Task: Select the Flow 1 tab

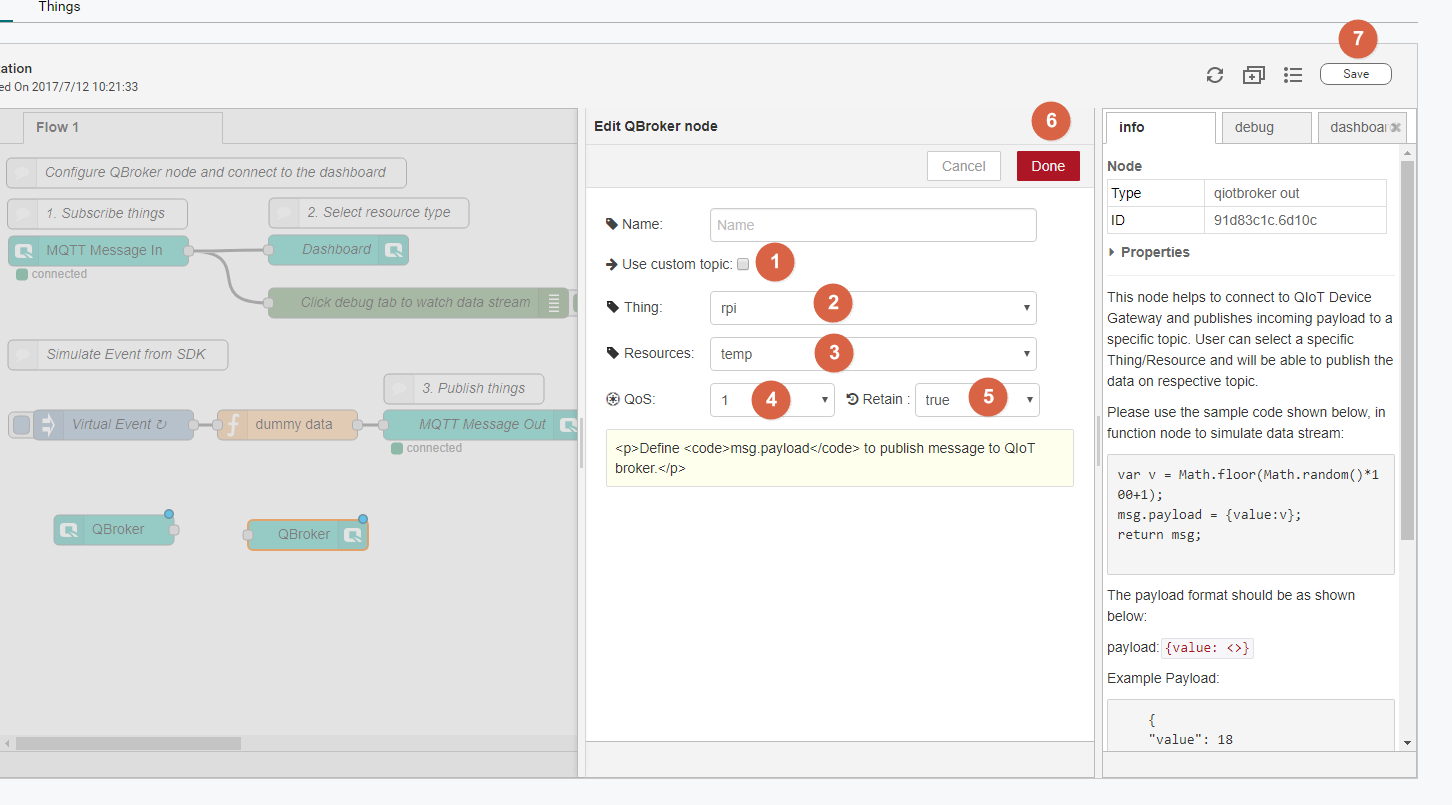Action: click(x=57, y=127)
